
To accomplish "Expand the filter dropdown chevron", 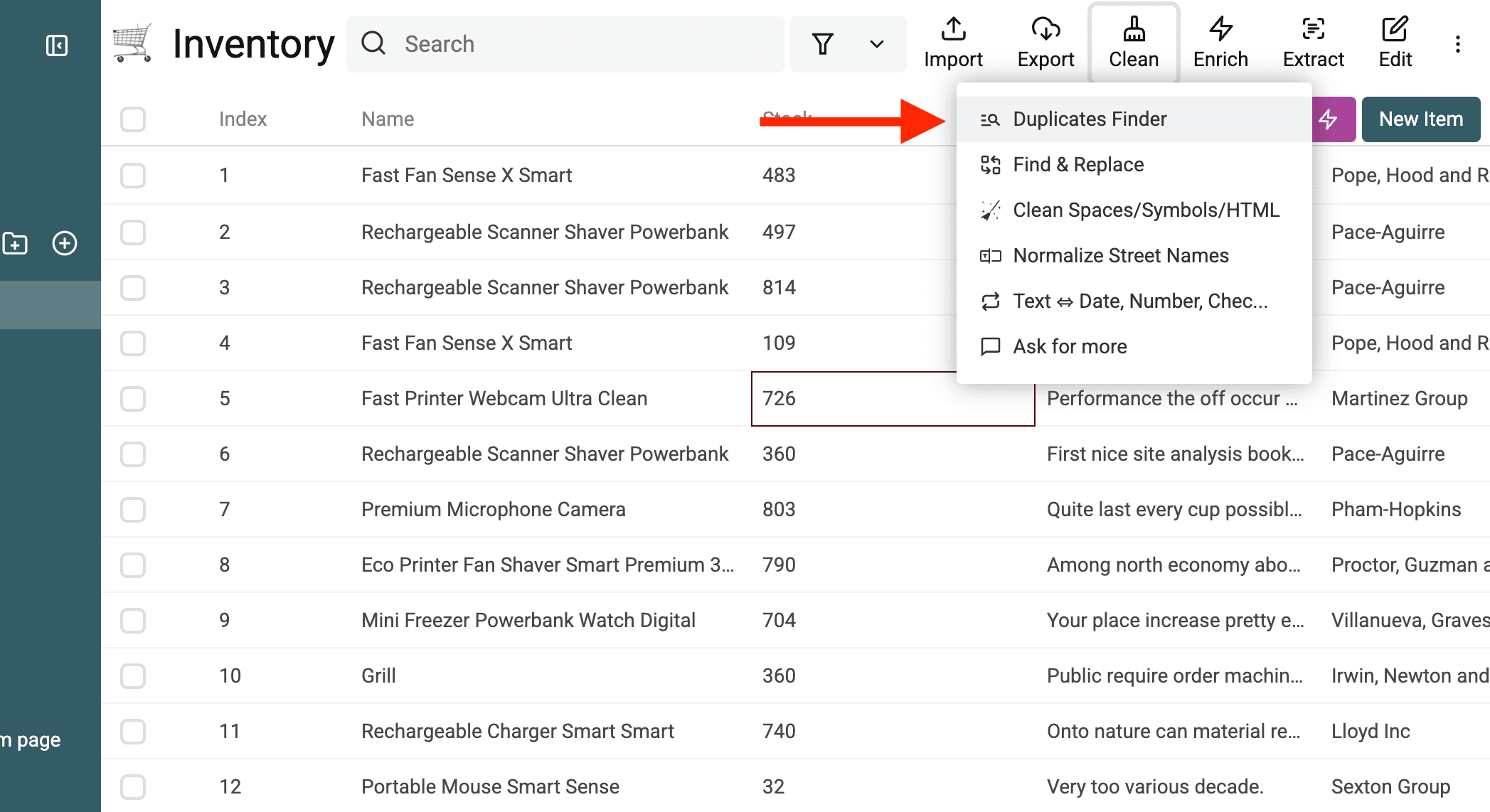I will click(x=876, y=44).
